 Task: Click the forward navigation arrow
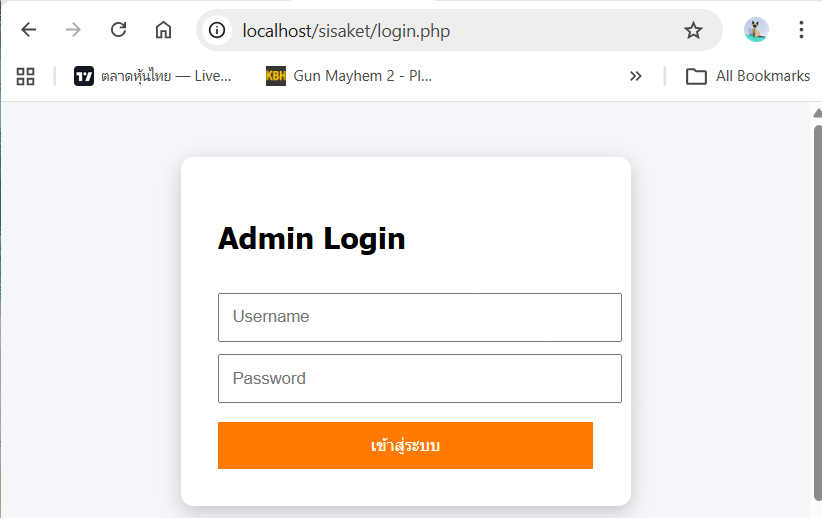(x=73, y=30)
